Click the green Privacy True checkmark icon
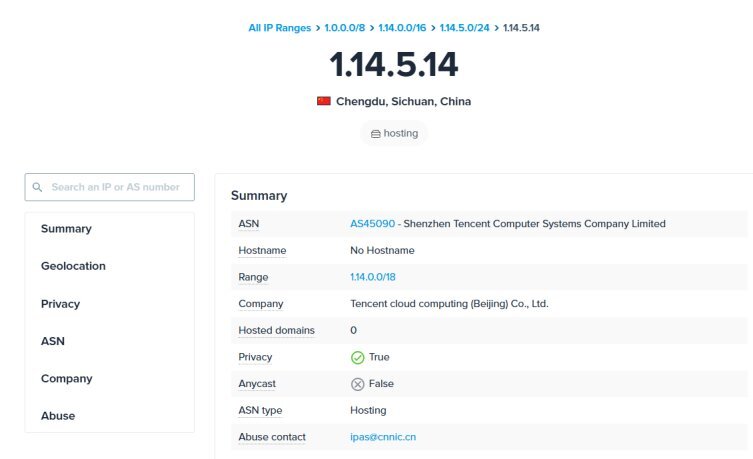This screenshot has width=753, height=459. tap(358, 358)
